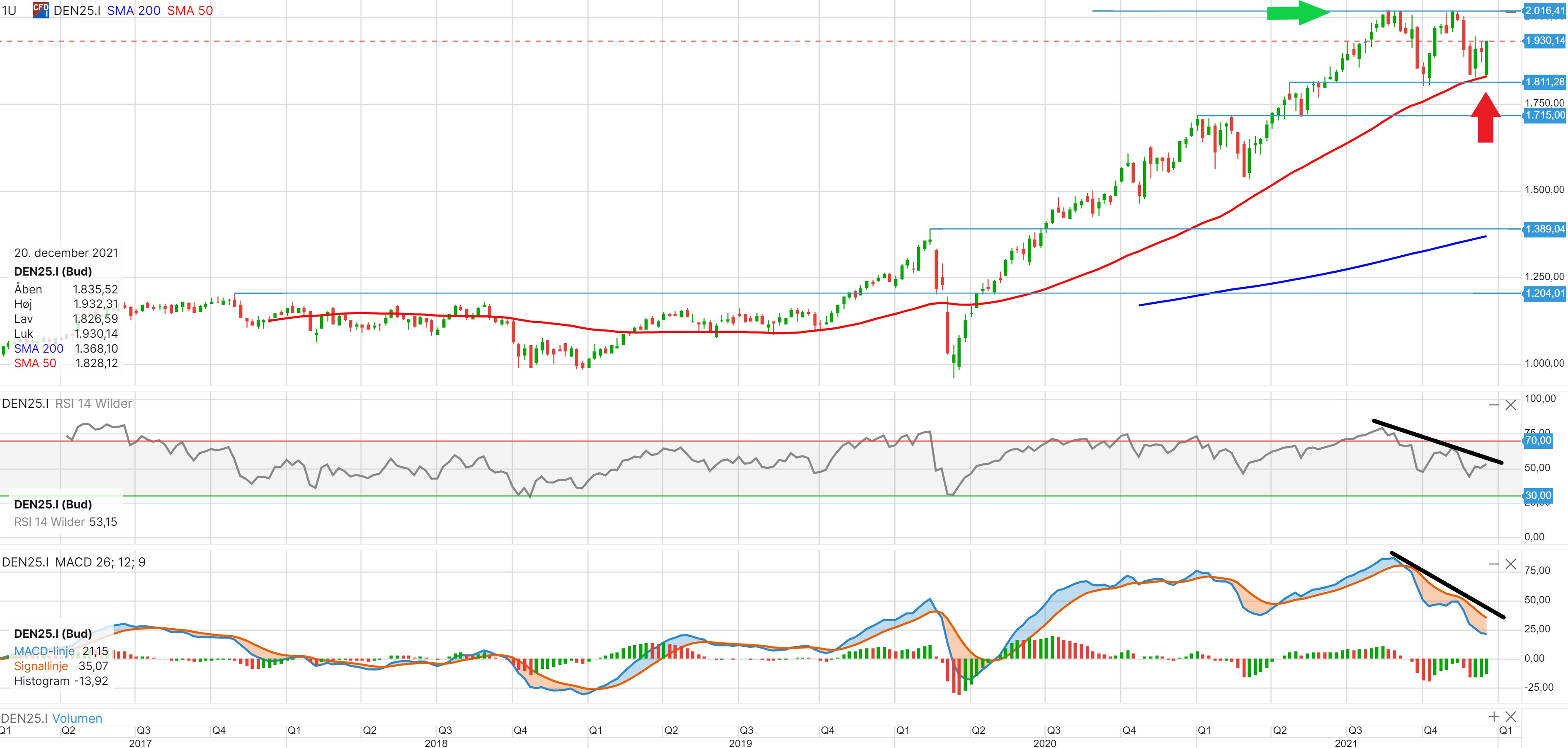Screen dimensions: 1568x748
Task: Click the -25,00 value on MACD axis
Action: [x=1539, y=688]
